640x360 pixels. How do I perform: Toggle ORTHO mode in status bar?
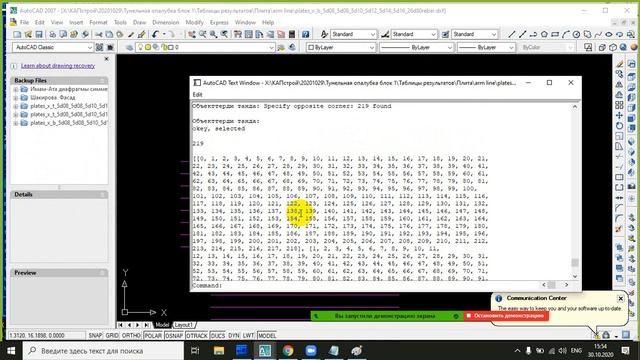tap(131, 336)
